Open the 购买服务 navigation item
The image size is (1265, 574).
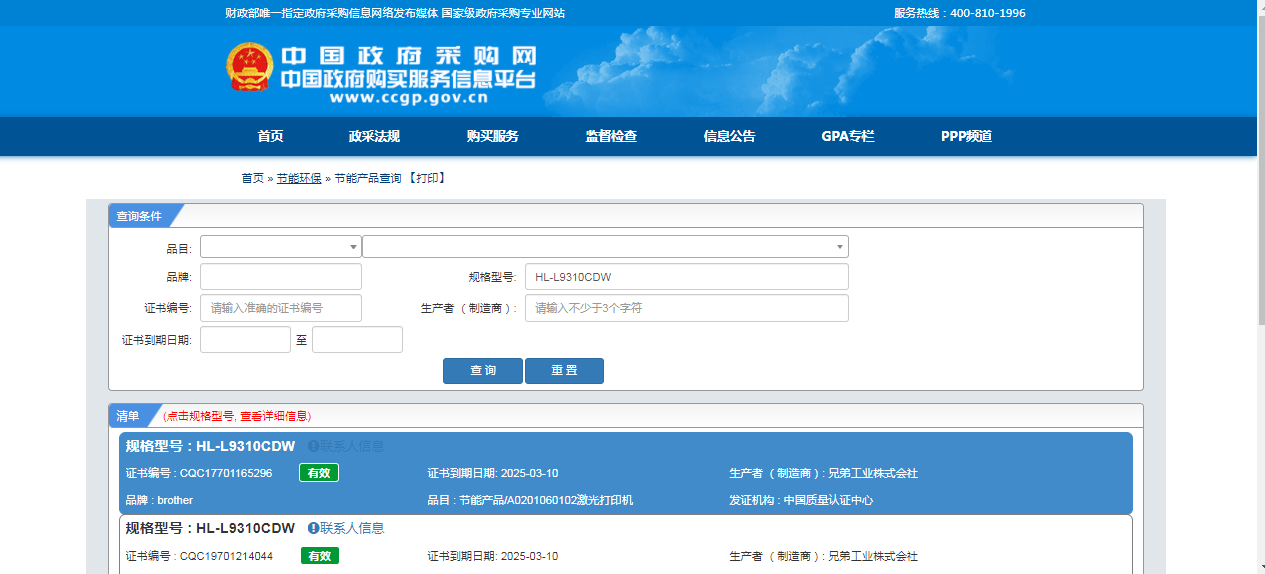(492, 137)
